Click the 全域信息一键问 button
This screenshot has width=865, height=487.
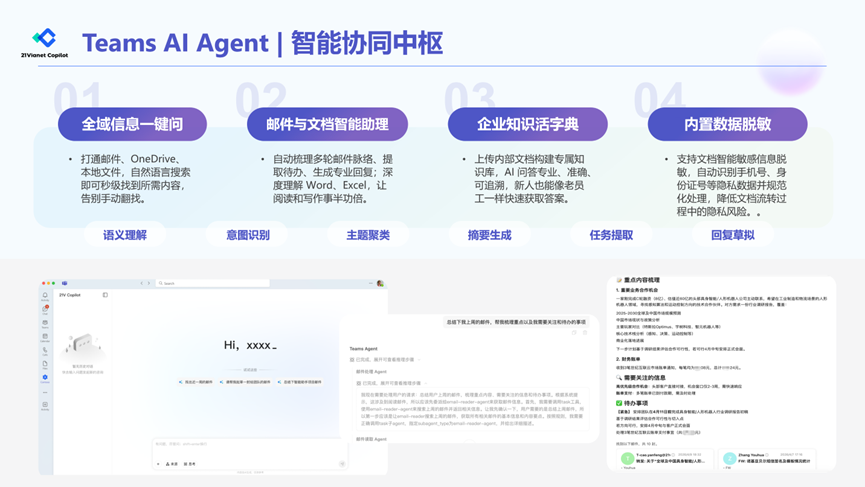pos(132,125)
